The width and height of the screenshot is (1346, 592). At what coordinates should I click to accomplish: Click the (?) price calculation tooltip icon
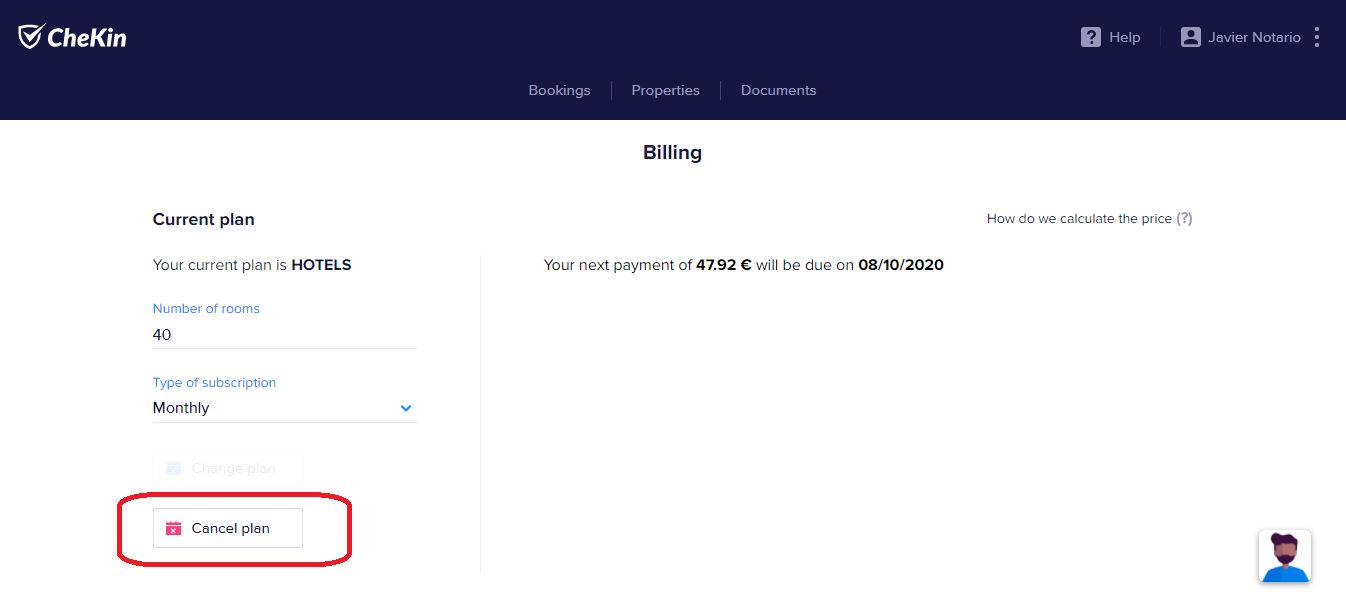coord(1184,218)
